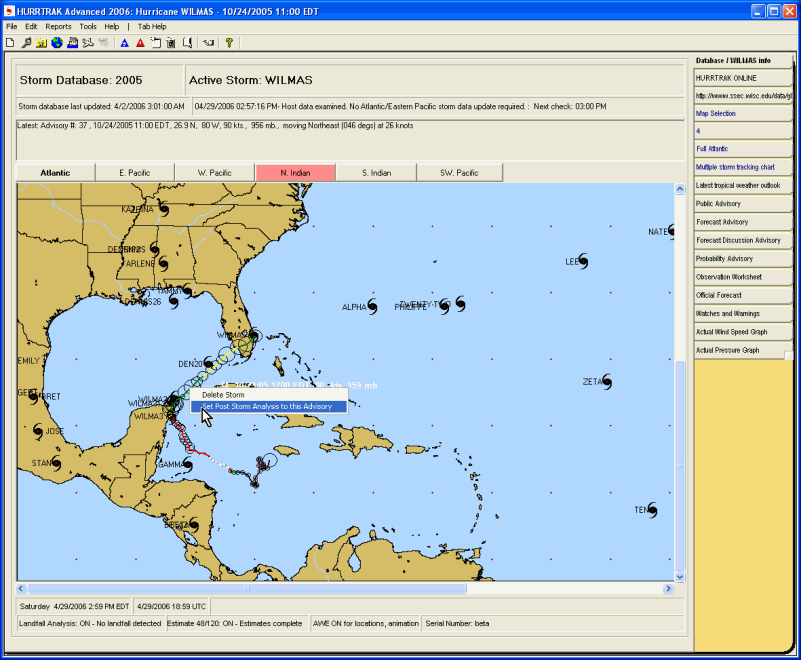The height and width of the screenshot is (660, 801).
Task: Choose Set Post Storm Analysis to this Advisory
Action: (x=266, y=407)
